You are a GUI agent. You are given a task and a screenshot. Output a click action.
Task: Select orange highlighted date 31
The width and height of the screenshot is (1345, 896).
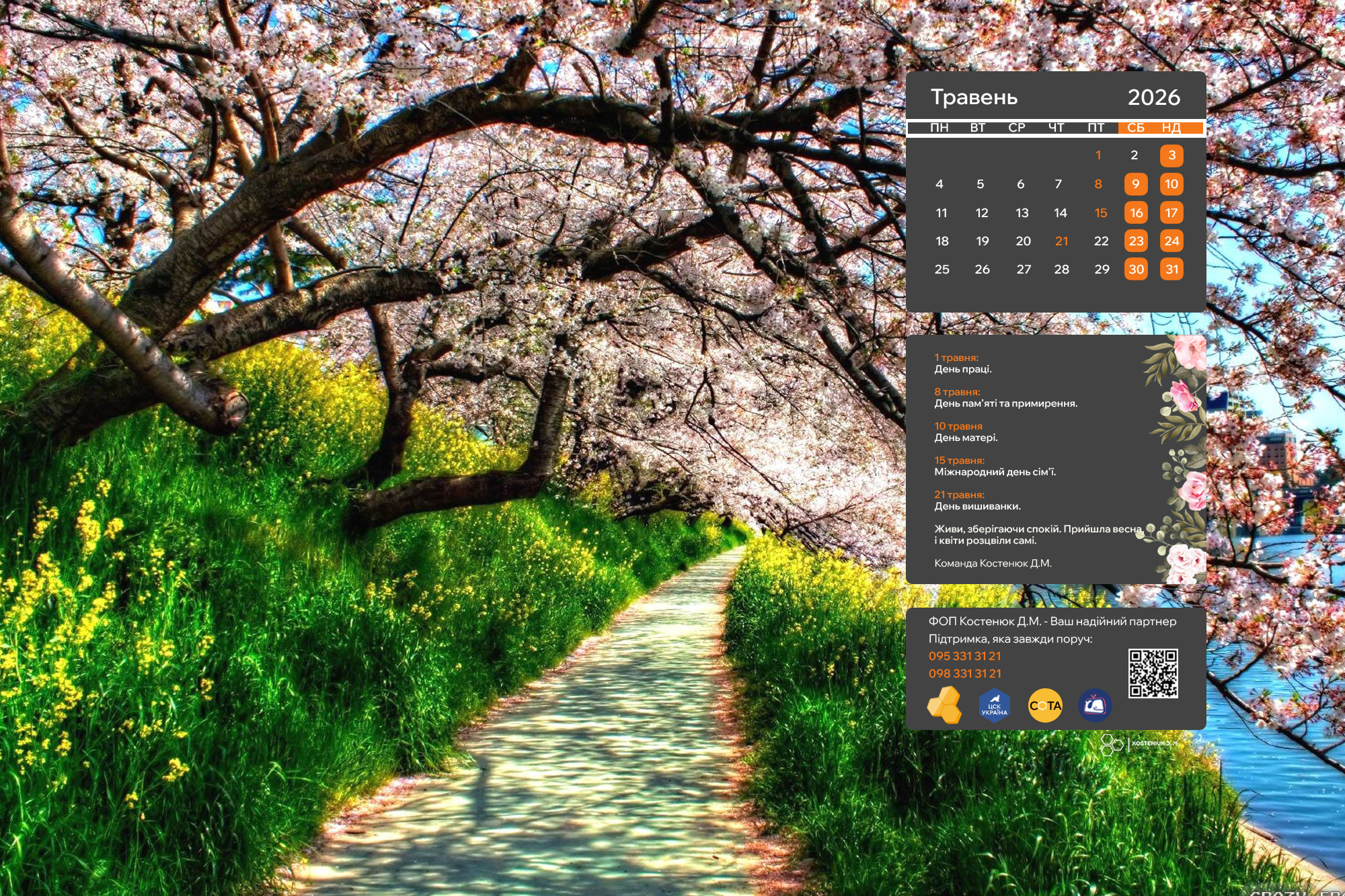click(1171, 270)
